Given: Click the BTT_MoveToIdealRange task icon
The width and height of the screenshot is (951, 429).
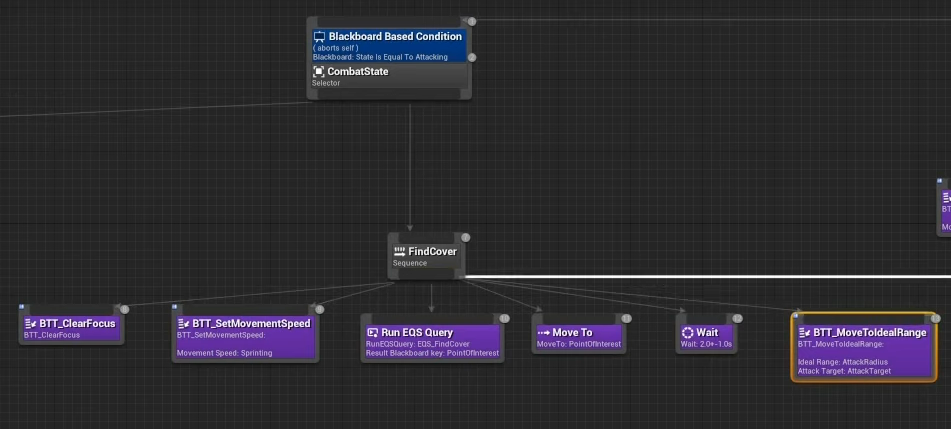Looking at the screenshot, I should (x=804, y=332).
